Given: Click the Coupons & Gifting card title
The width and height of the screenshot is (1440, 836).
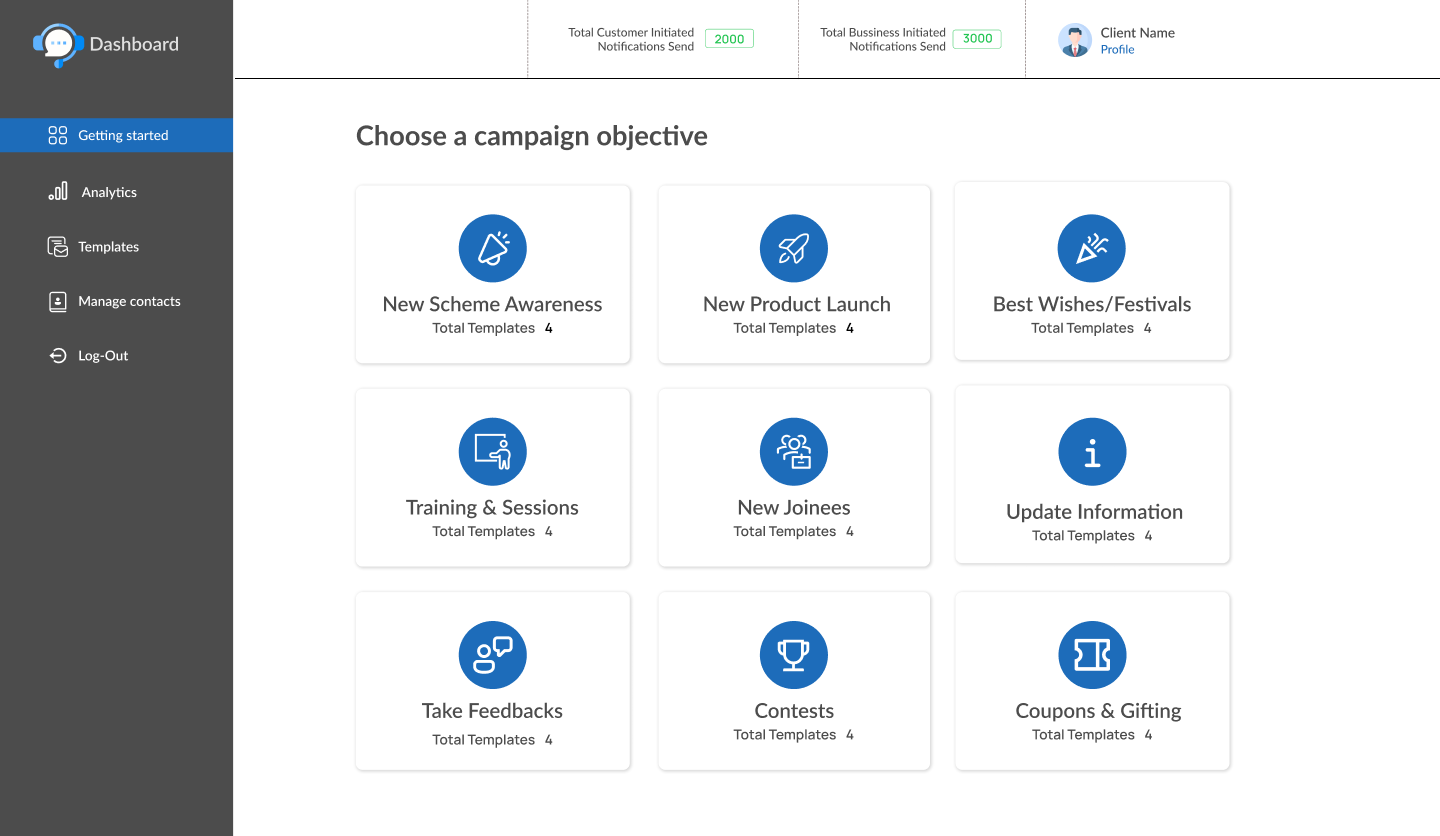Looking at the screenshot, I should tap(1097, 711).
